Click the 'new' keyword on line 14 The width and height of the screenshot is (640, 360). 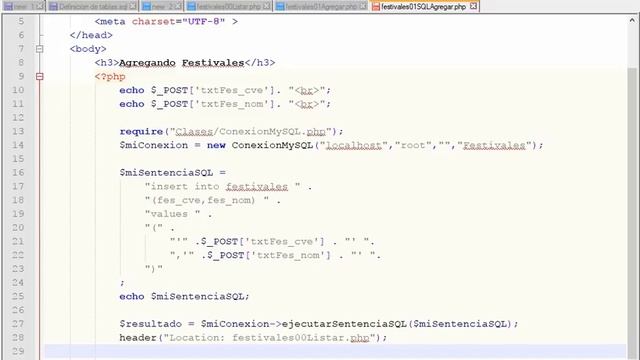[216, 145]
